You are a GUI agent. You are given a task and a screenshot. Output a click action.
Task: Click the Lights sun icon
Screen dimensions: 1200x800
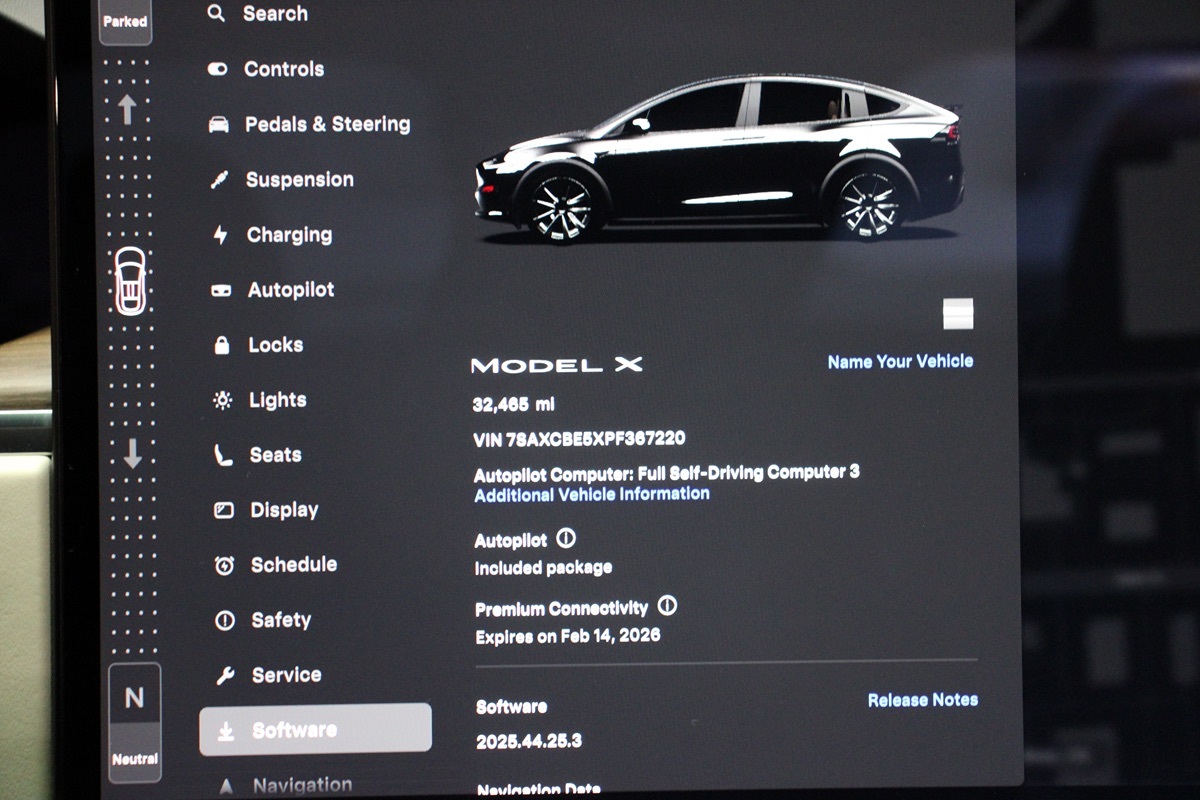222,400
